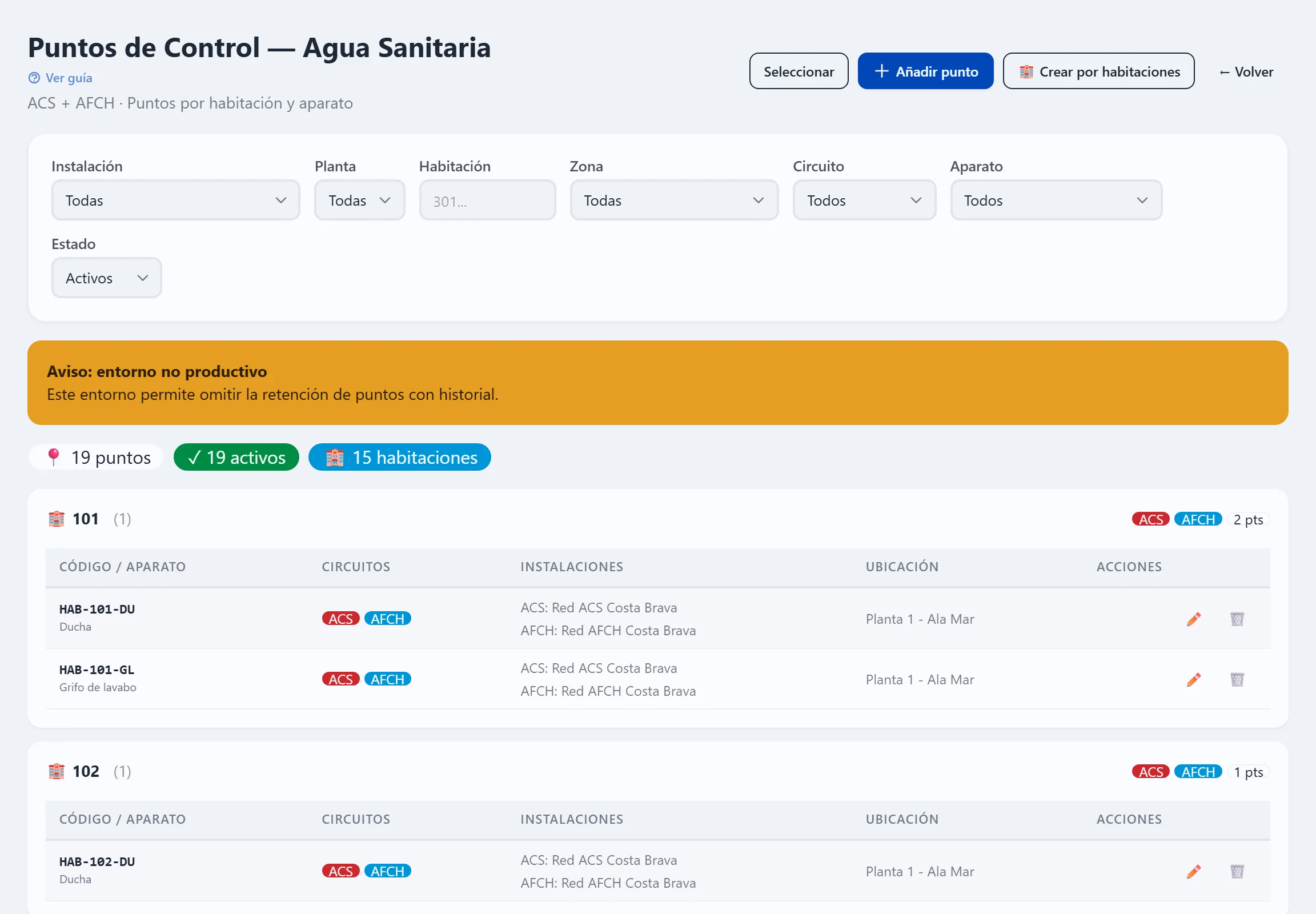Select the code HAB-101-DU
This screenshot has height=914, width=1316.
[97, 610]
